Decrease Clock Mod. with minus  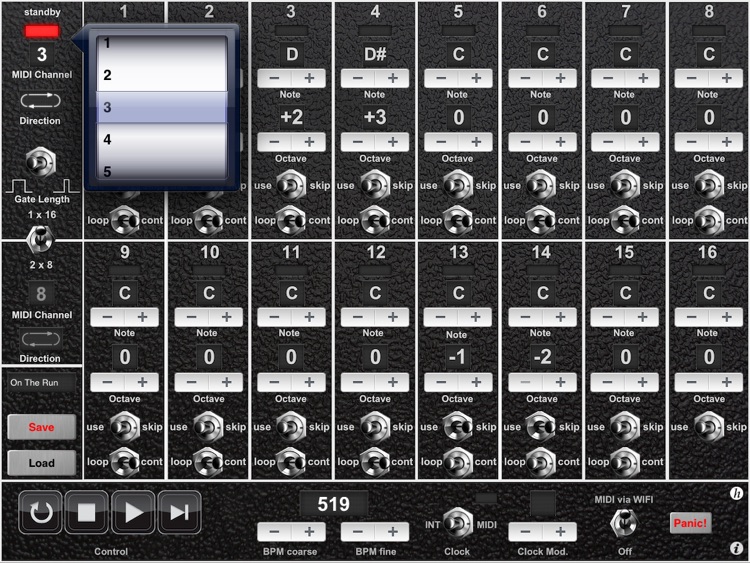(x=525, y=531)
